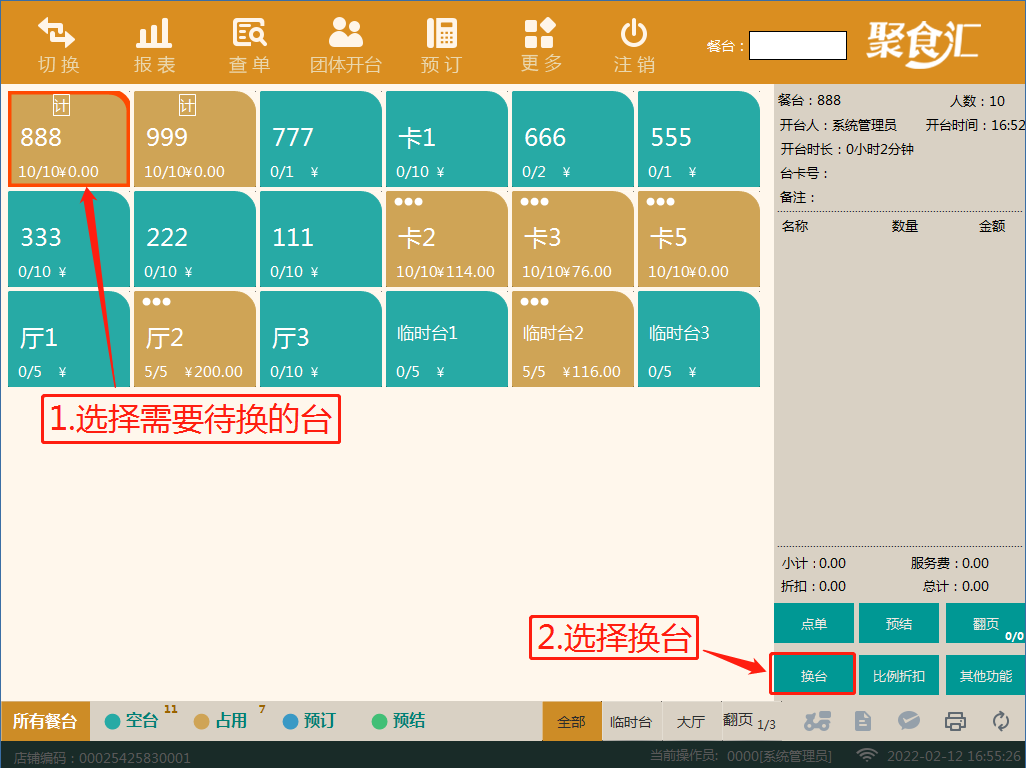Click 翻页 1/3 page turn in bottom bar
The width and height of the screenshot is (1026, 768).
click(749, 722)
